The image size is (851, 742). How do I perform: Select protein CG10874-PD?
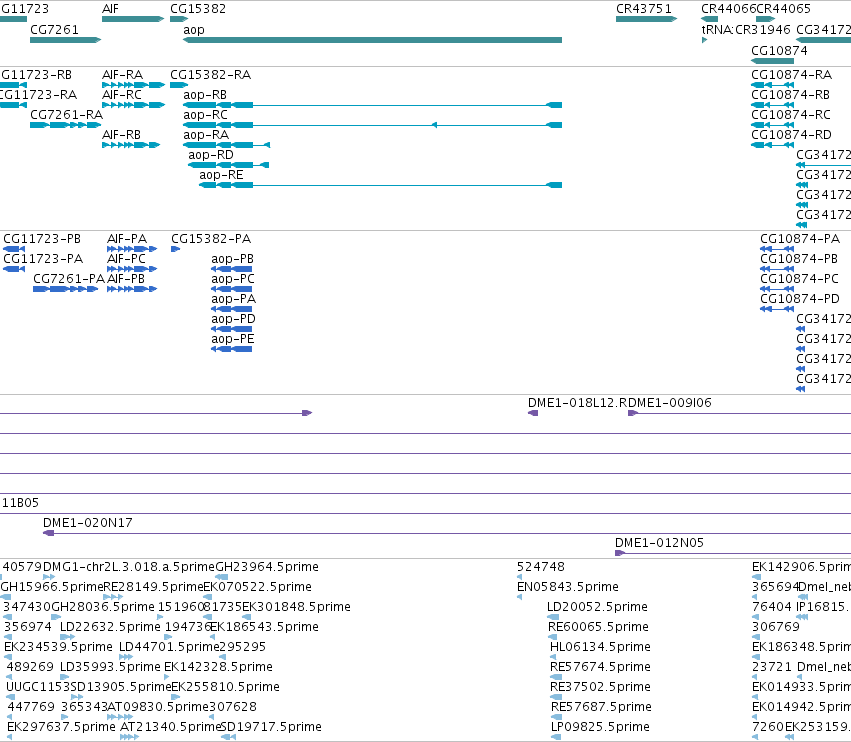click(x=777, y=309)
